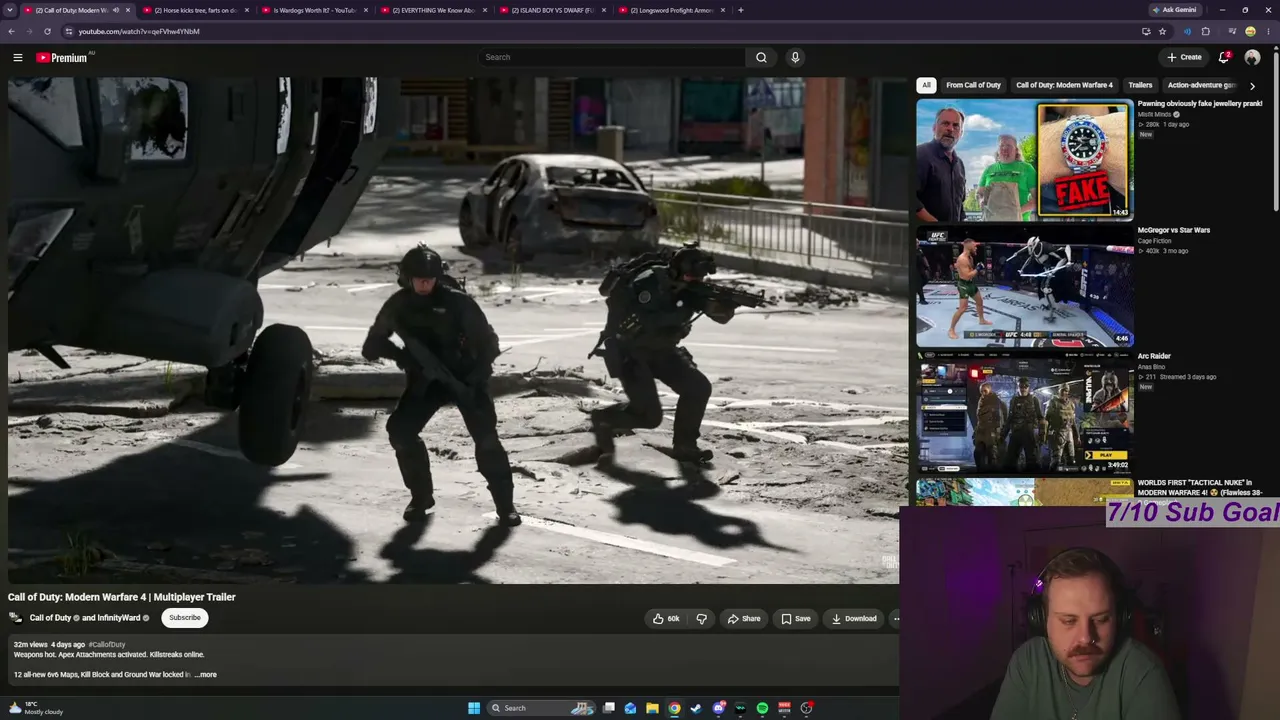This screenshot has width=1280, height=720.
Task: Open the browser extensions puzzle icon
Action: coord(1205,31)
